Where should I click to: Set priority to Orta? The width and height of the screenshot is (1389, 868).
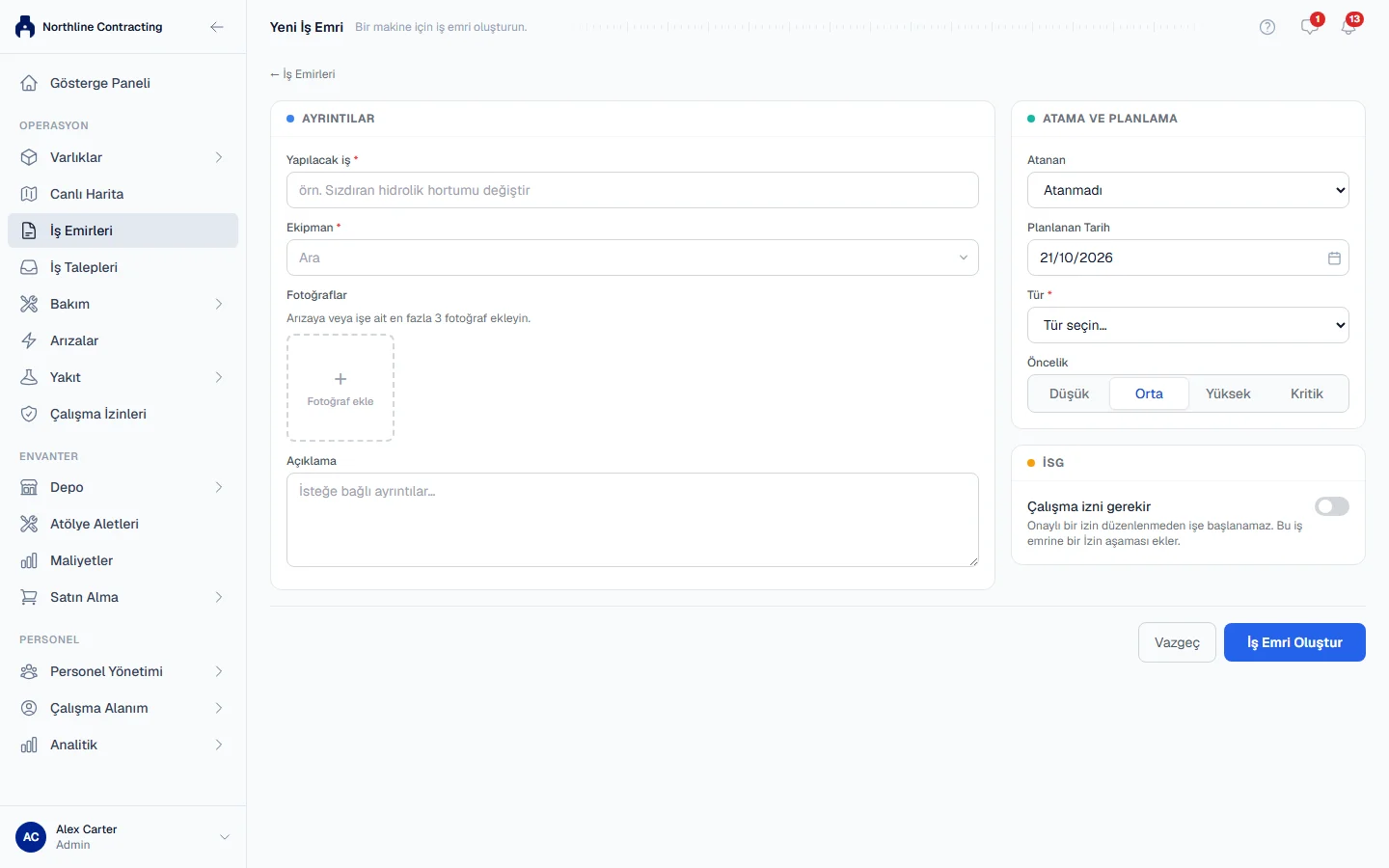pos(1149,393)
